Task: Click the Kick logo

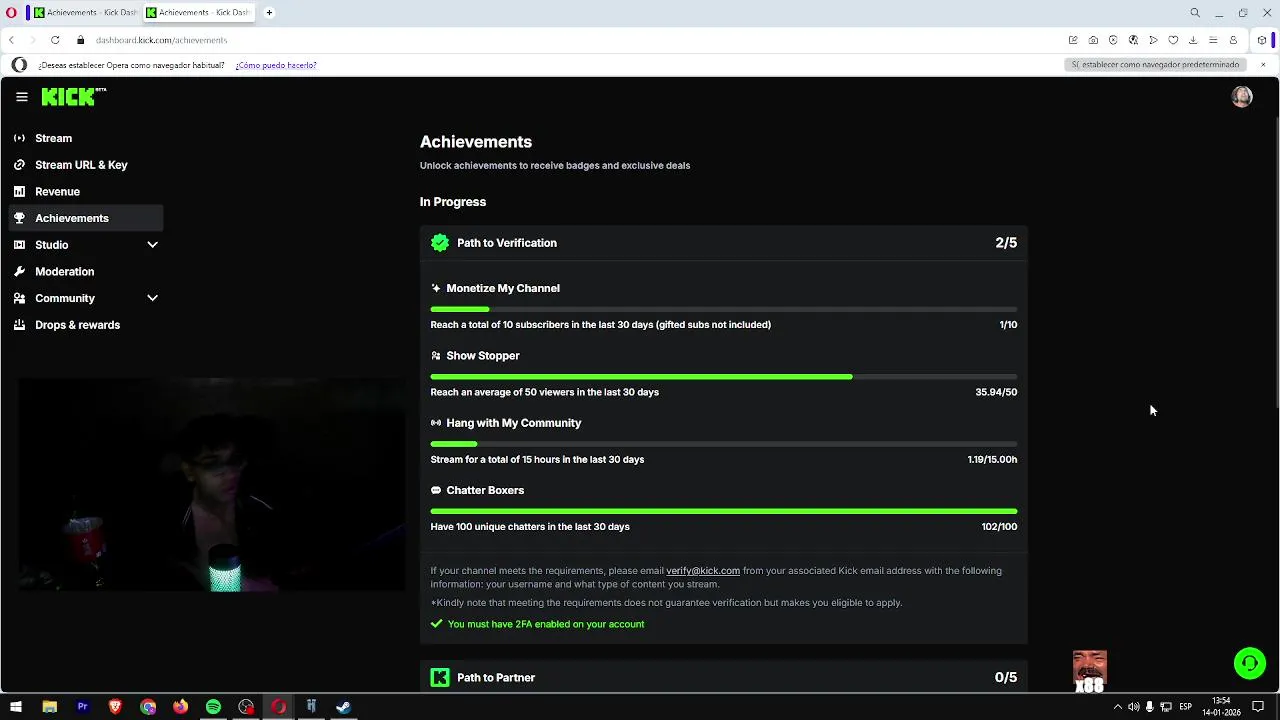Action: [x=73, y=97]
